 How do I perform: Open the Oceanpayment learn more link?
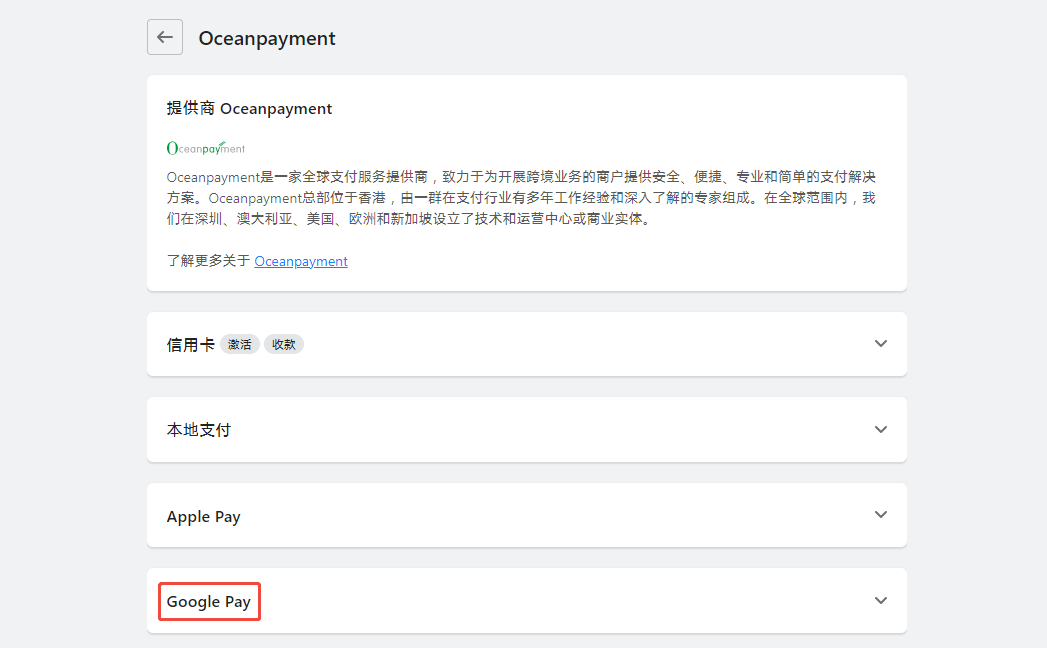[301, 261]
